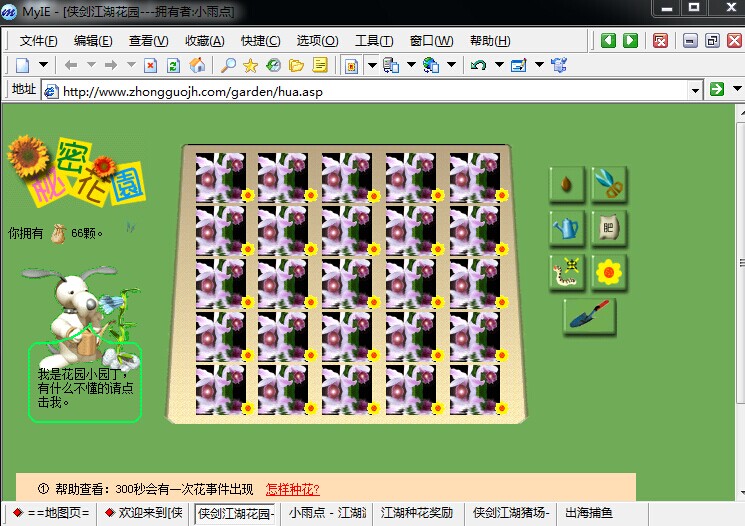745x526 pixels.
Task: Select the pest control worm tool
Action: pyautogui.click(x=566, y=272)
